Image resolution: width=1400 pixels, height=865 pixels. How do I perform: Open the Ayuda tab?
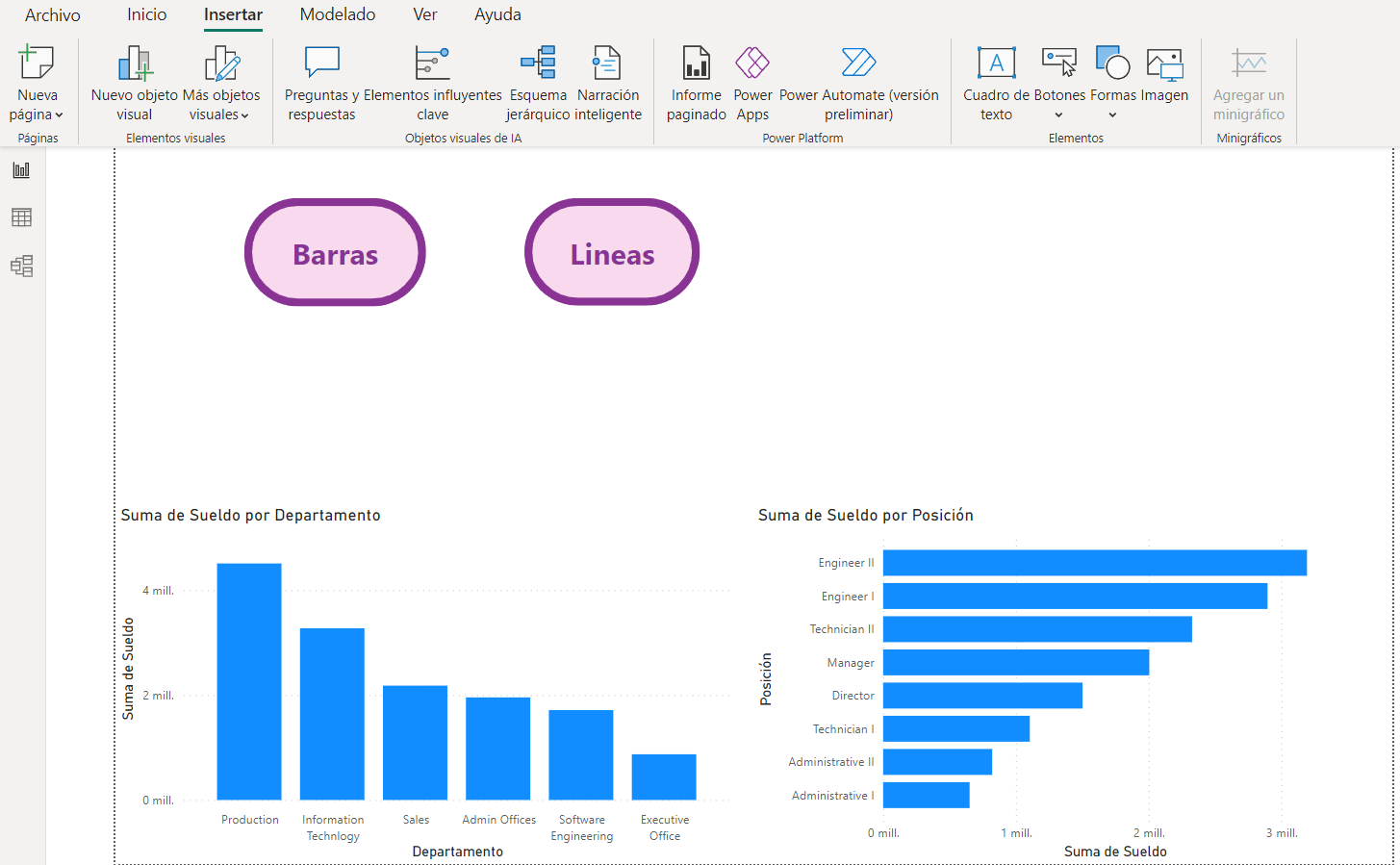[497, 15]
